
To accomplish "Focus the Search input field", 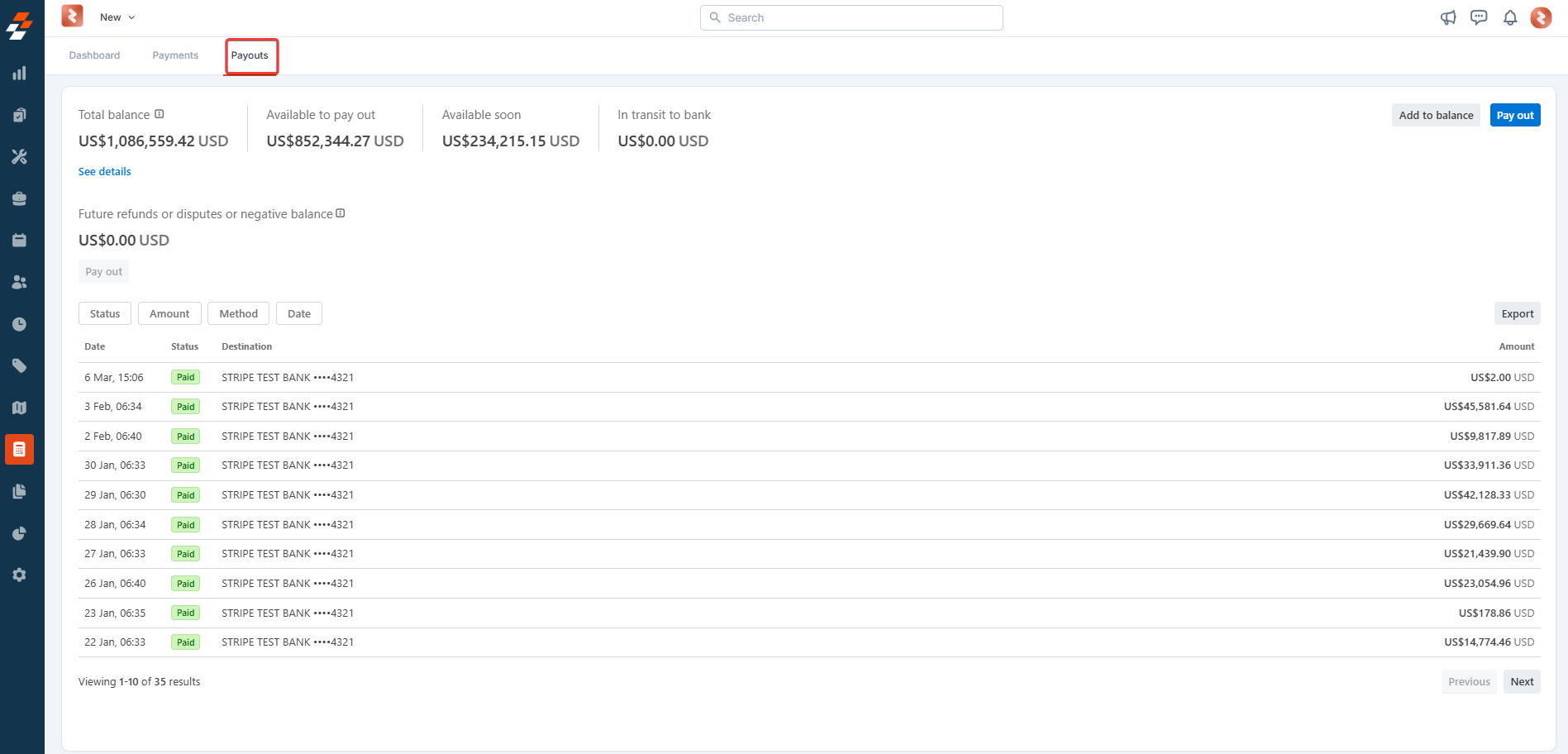I will tap(851, 17).
